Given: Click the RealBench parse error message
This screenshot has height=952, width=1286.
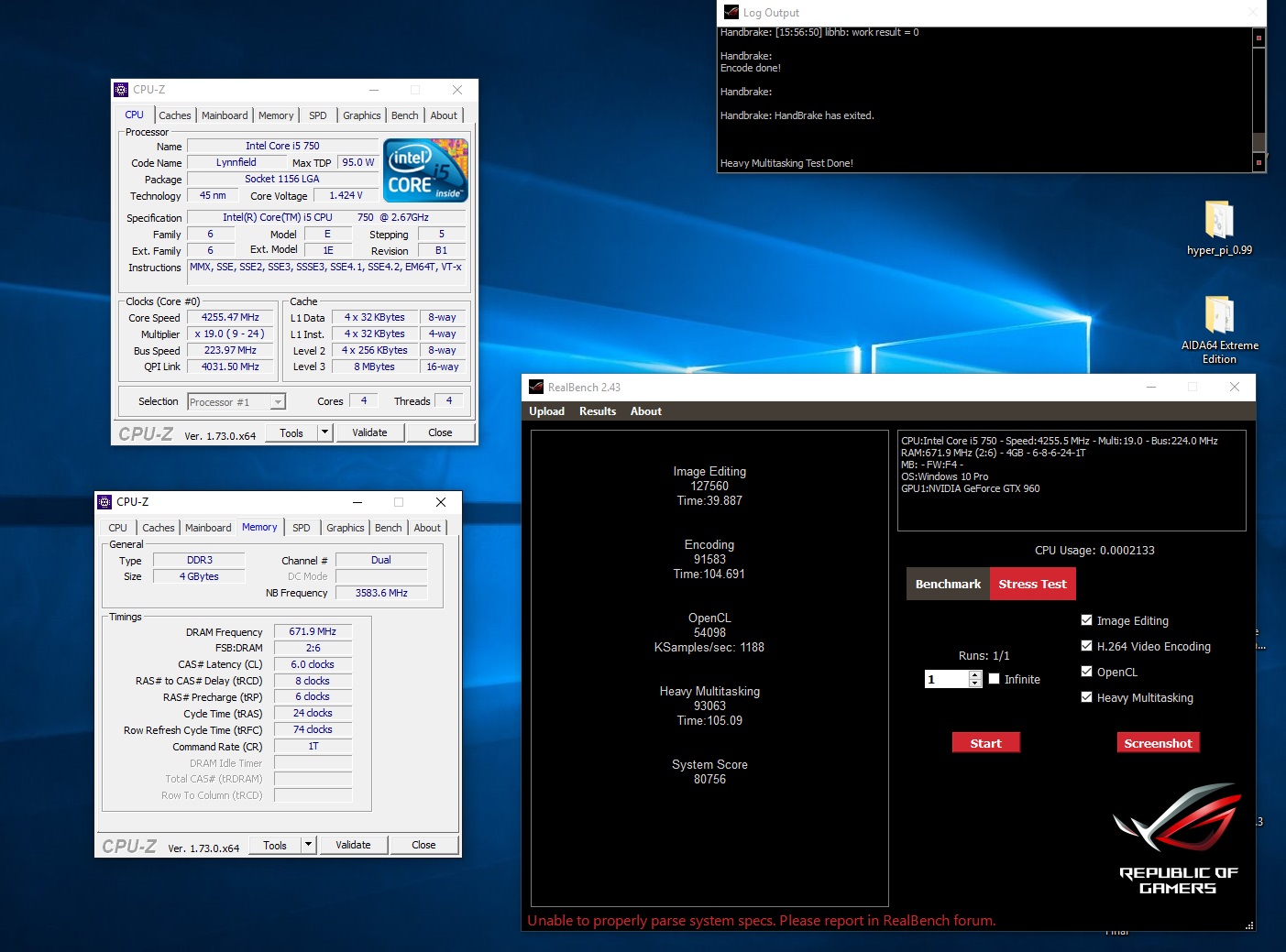Looking at the screenshot, I should (762, 921).
